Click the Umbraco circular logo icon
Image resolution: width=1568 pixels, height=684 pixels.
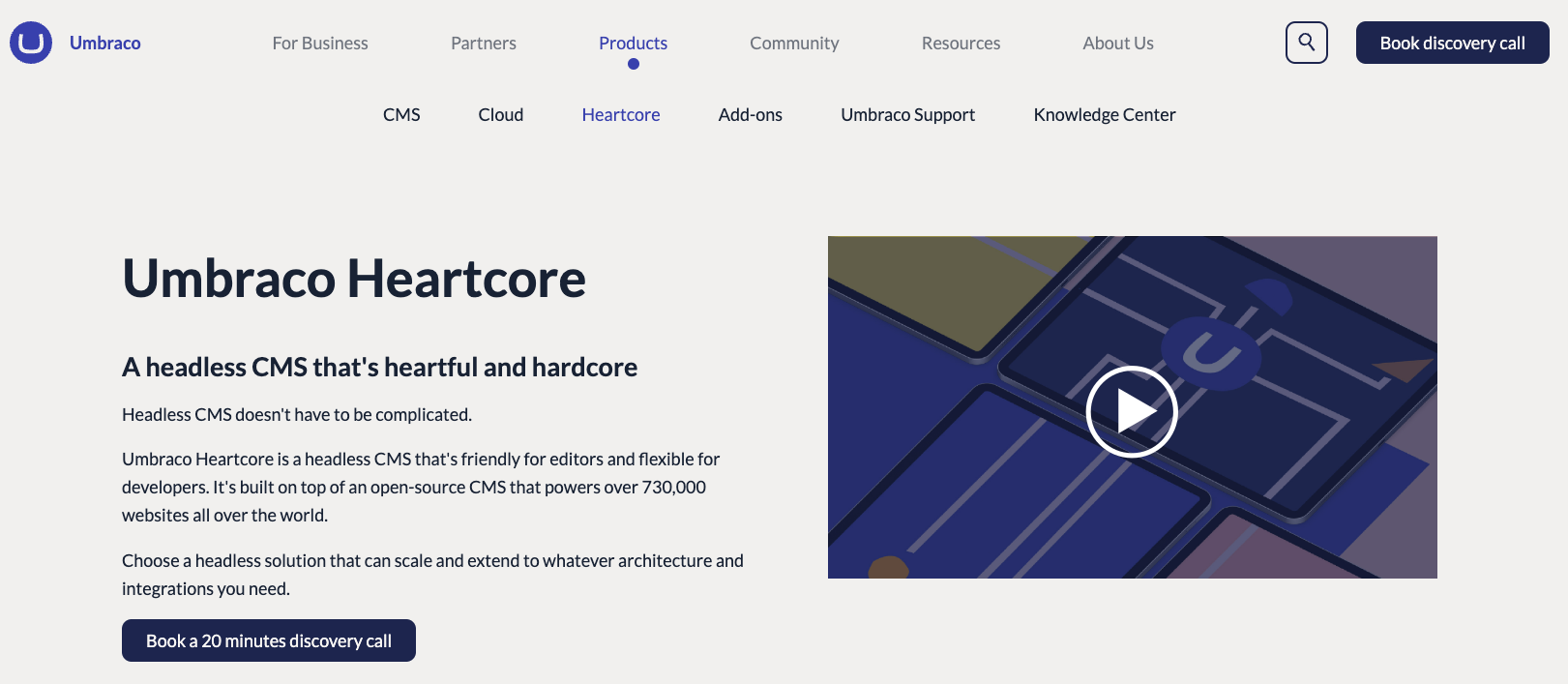coord(31,43)
